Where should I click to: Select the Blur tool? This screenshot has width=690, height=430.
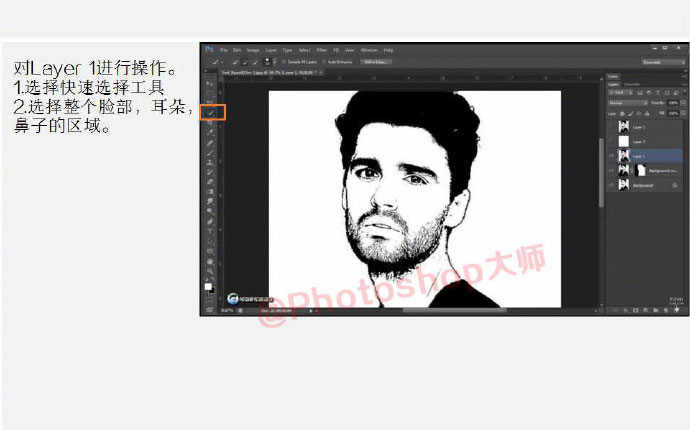click(x=209, y=202)
